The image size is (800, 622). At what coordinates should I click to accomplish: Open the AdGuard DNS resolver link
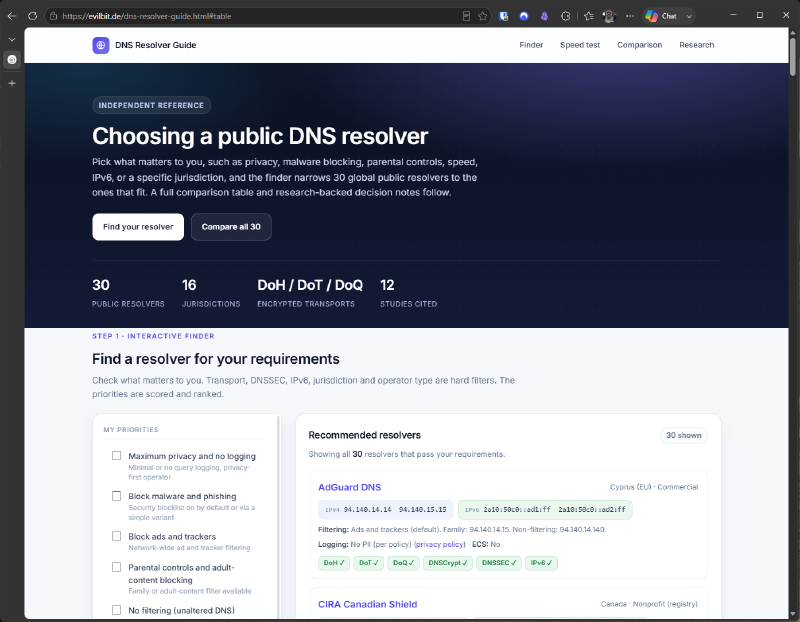click(349, 487)
